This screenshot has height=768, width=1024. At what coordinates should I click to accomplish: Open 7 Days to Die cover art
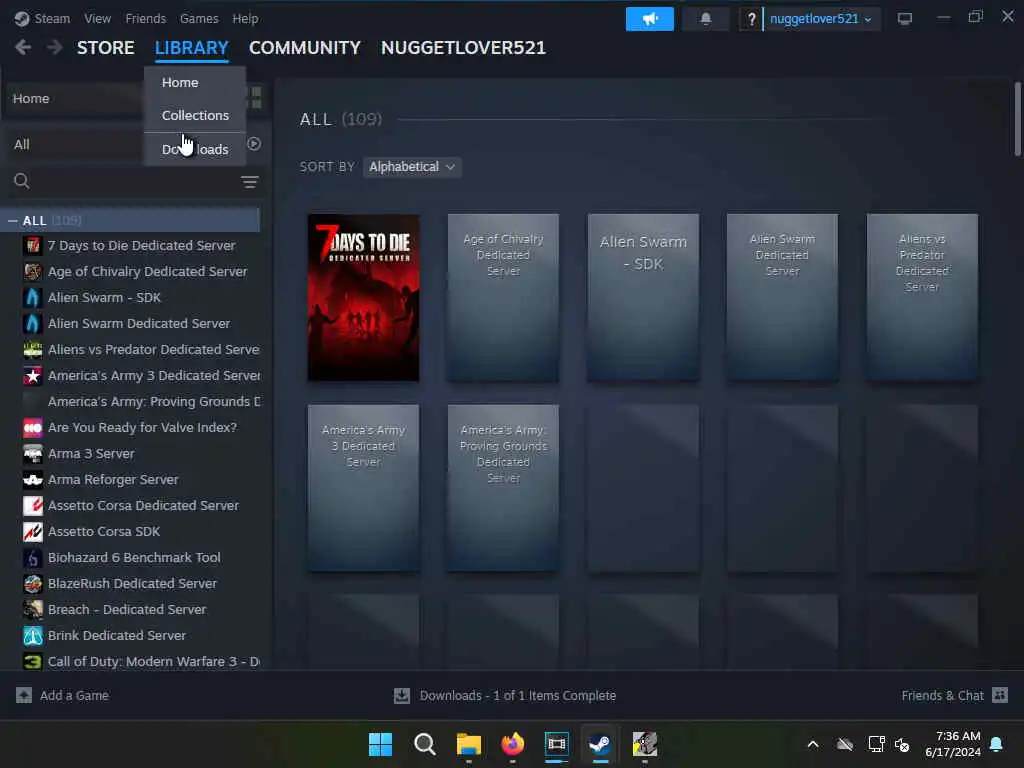pyautogui.click(x=364, y=298)
